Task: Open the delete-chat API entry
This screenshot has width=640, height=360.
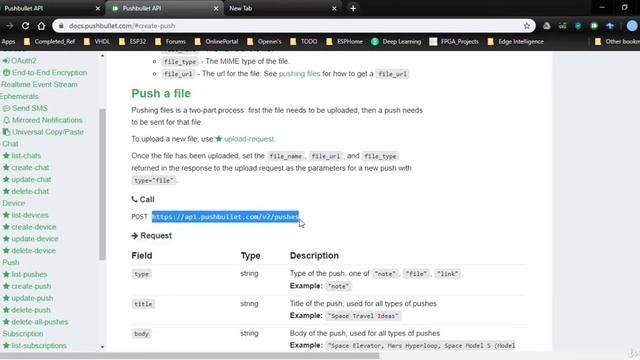Action: (x=26, y=191)
